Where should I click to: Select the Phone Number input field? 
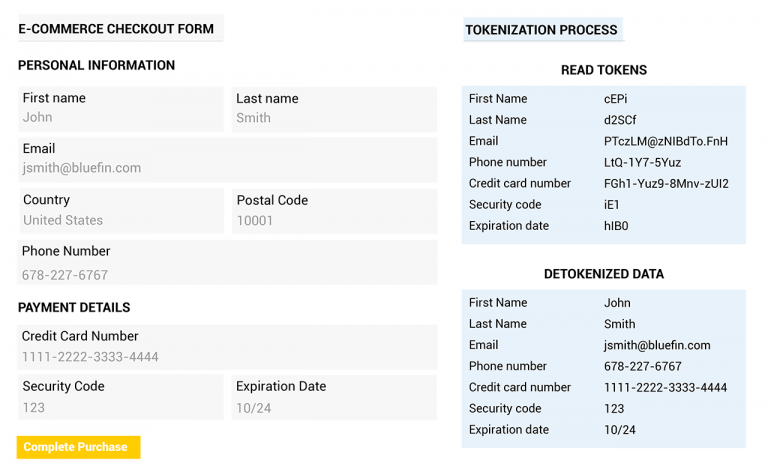[x=227, y=262]
